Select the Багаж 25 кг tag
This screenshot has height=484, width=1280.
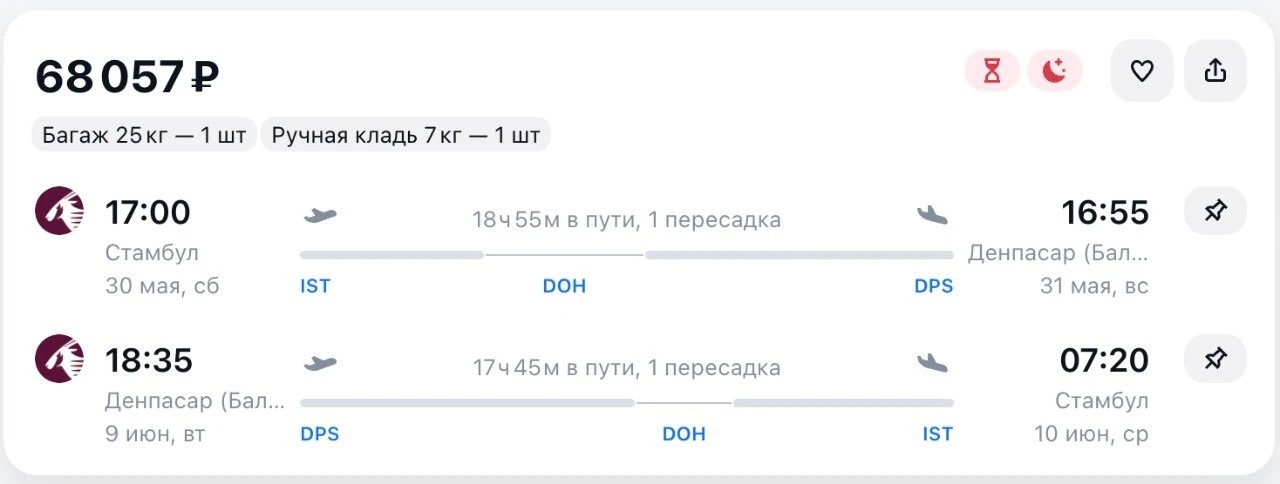pos(144,135)
